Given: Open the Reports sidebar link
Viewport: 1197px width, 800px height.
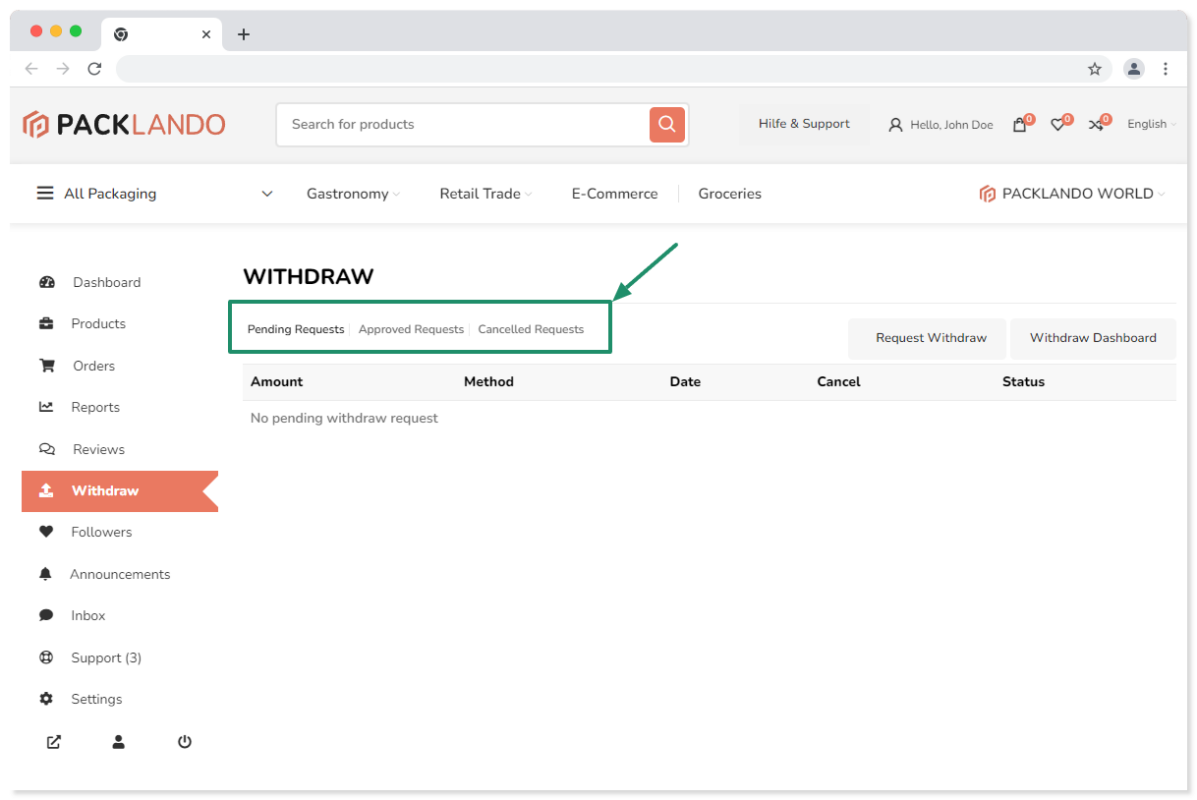Looking at the screenshot, I should (95, 407).
